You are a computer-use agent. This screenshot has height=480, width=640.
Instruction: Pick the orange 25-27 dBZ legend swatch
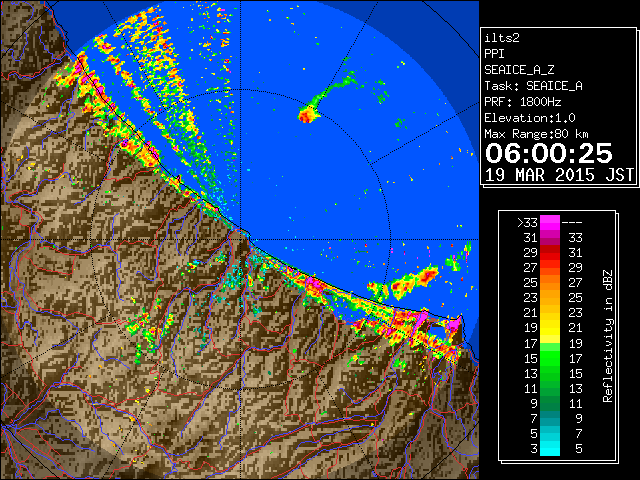[x=550, y=283]
